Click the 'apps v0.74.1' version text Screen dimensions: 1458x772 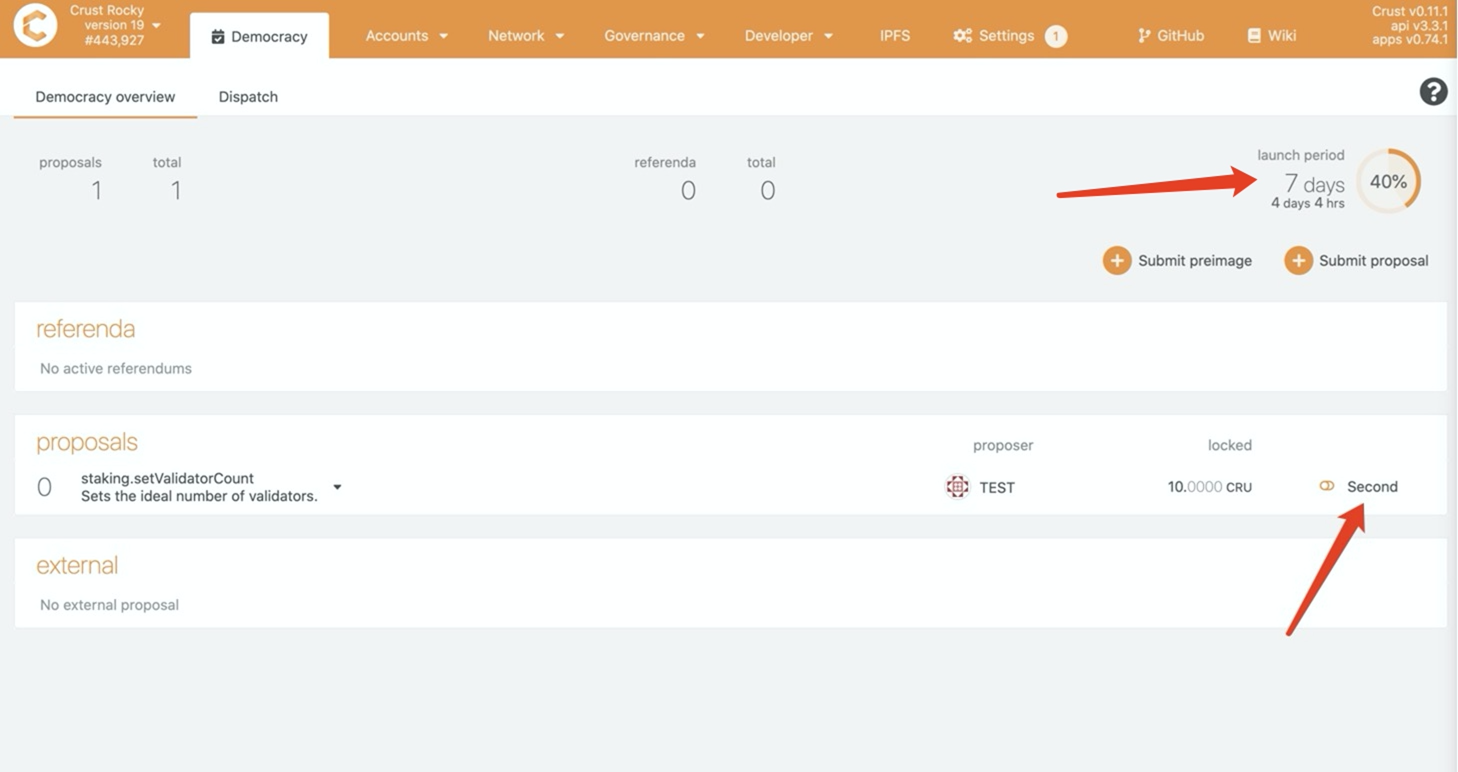click(1410, 40)
